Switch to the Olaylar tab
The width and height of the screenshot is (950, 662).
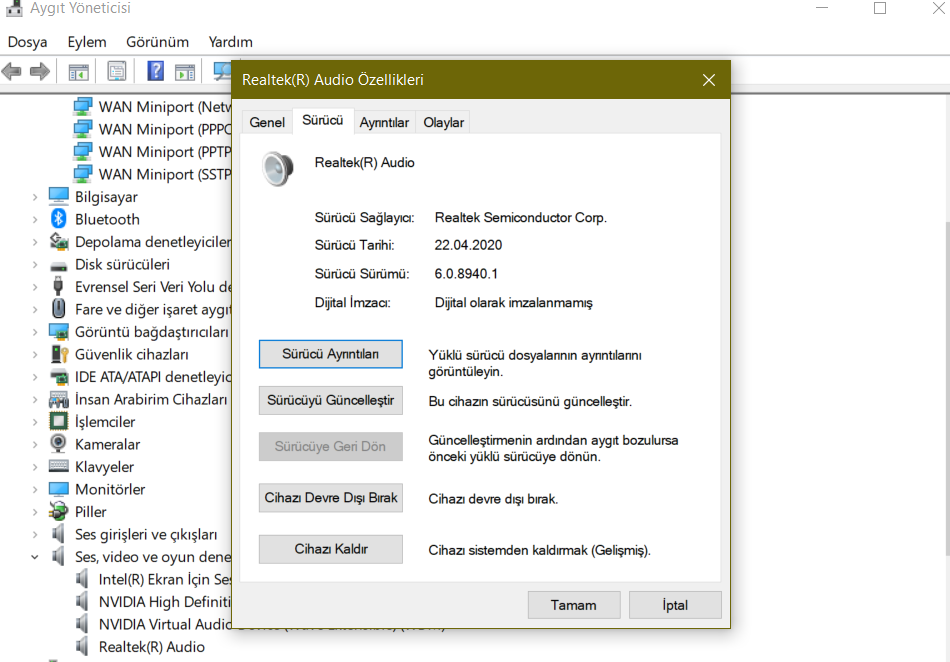[443, 122]
